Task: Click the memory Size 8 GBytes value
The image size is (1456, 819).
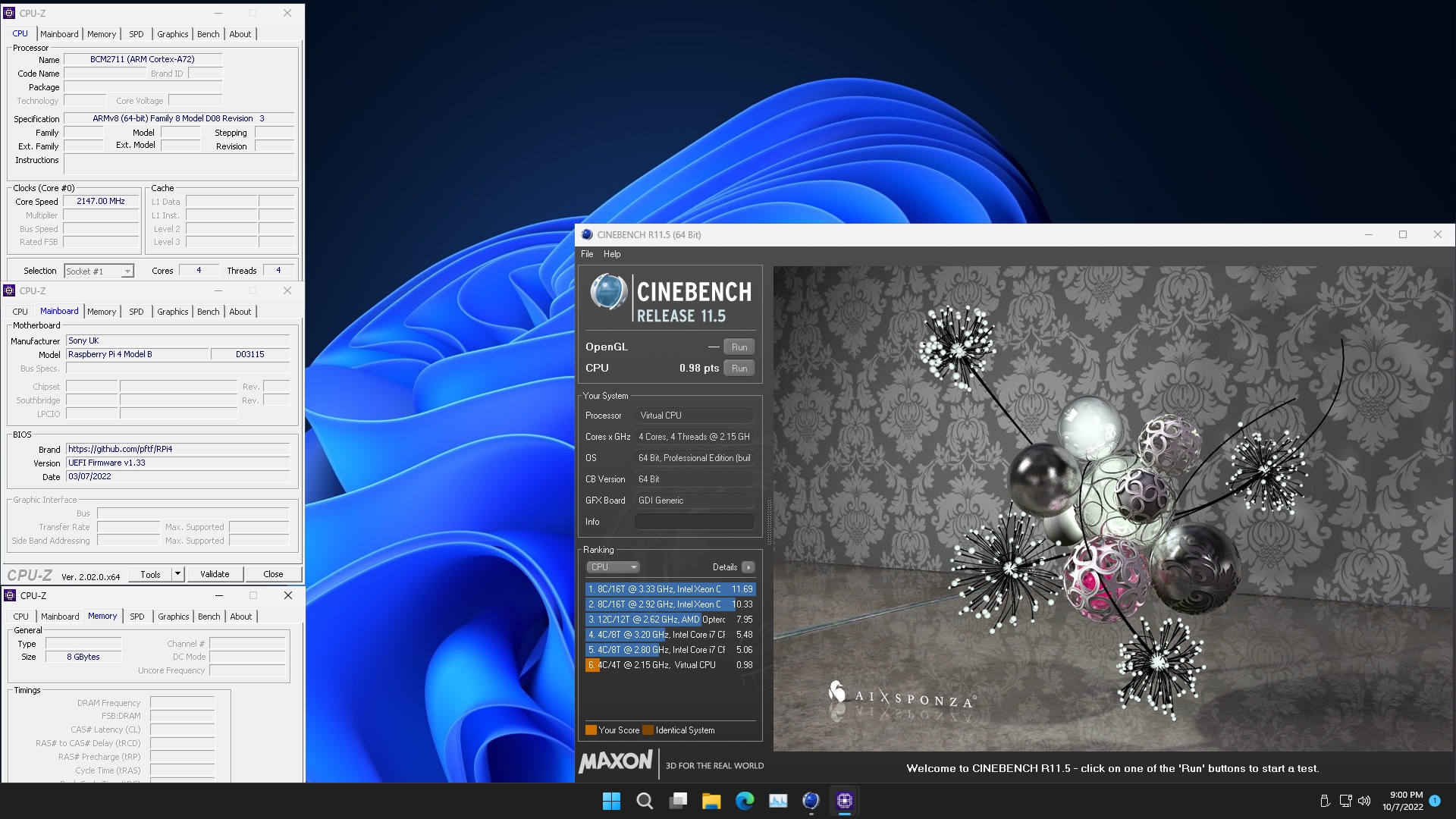Action: pos(83,657)
